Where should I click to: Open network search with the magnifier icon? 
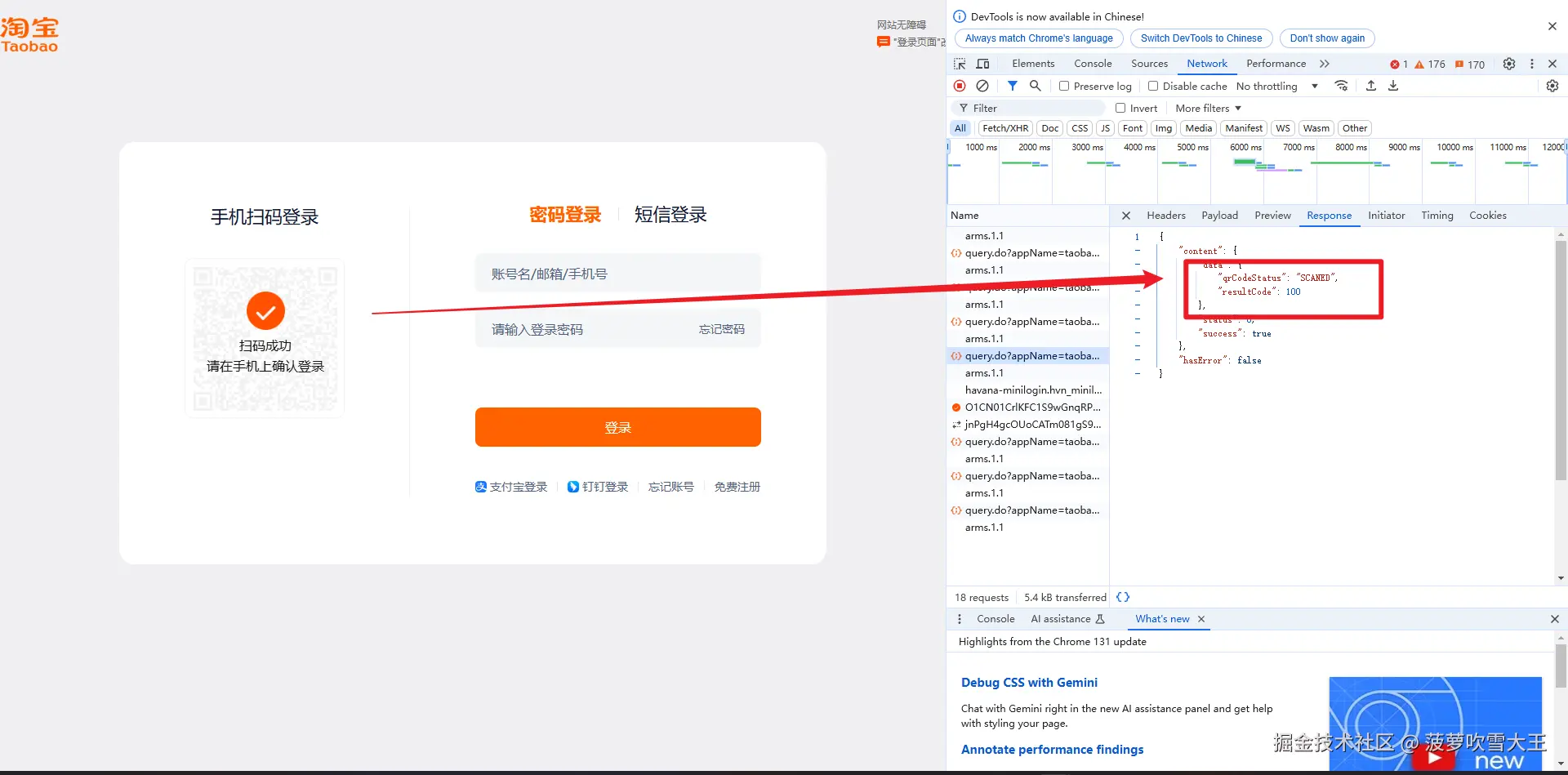[x=1036, y=86]
